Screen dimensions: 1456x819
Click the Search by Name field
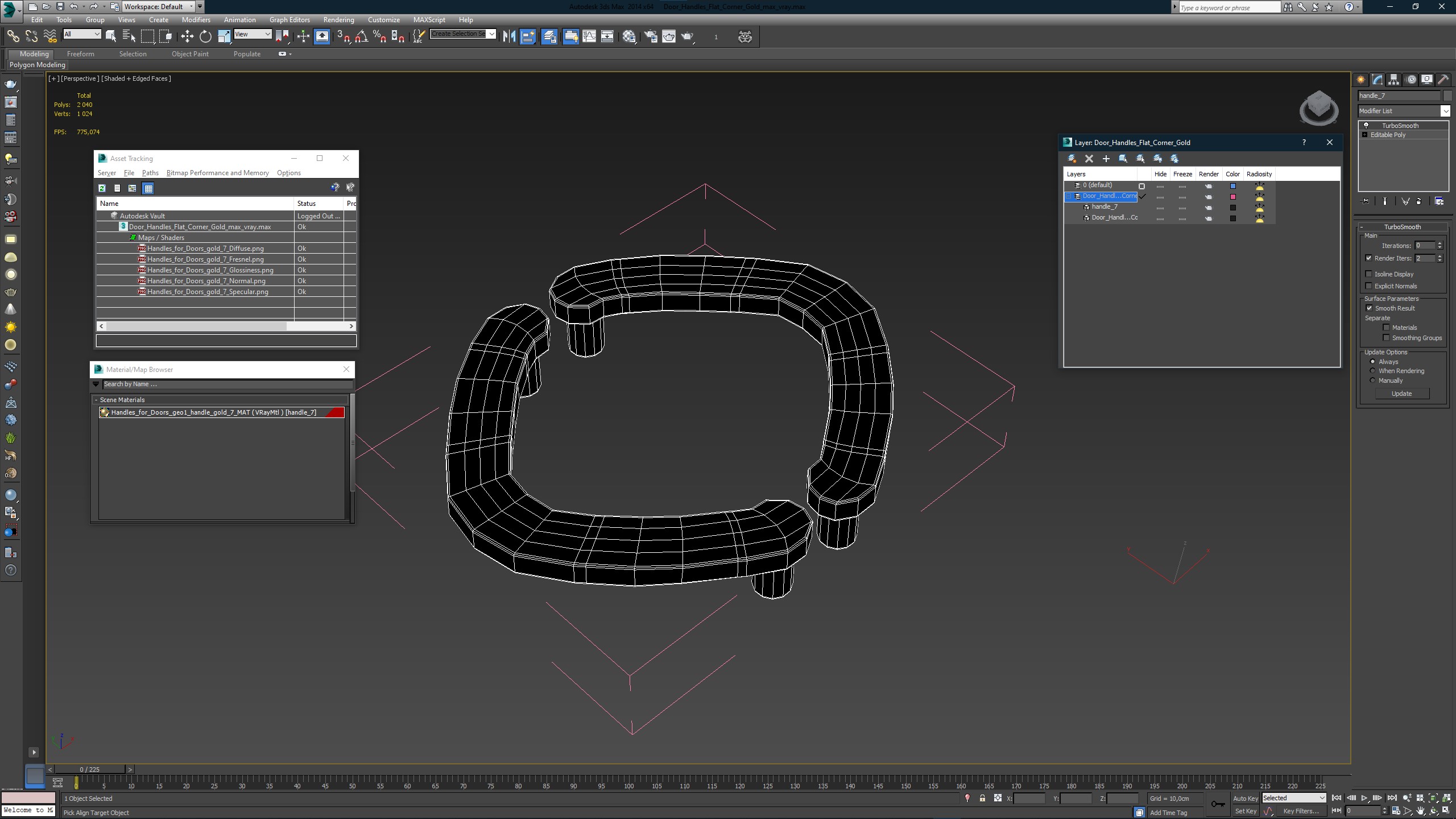click(x=227, y=384)
